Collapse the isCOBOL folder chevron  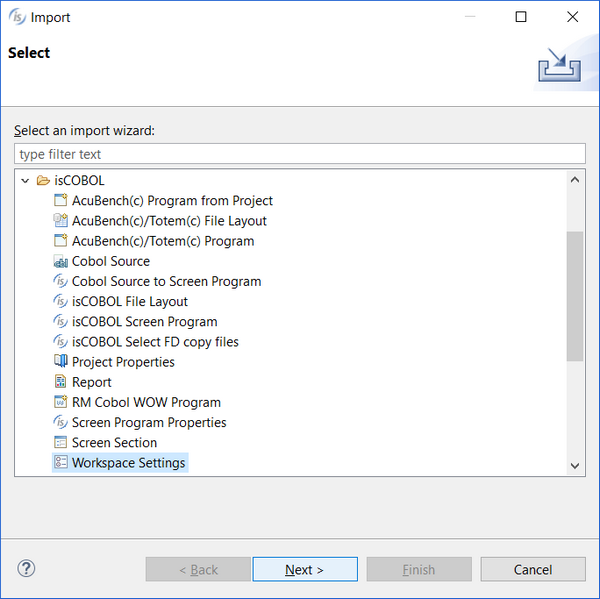pyautogui.click(x=25, y=180)
